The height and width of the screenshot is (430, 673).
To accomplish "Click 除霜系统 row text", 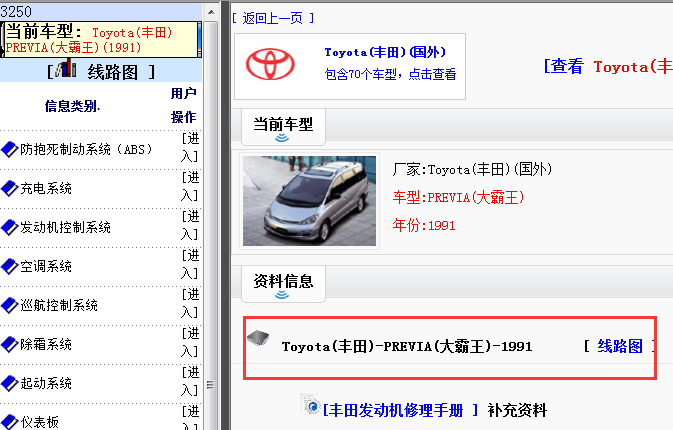I will click(x=46, y=344).
